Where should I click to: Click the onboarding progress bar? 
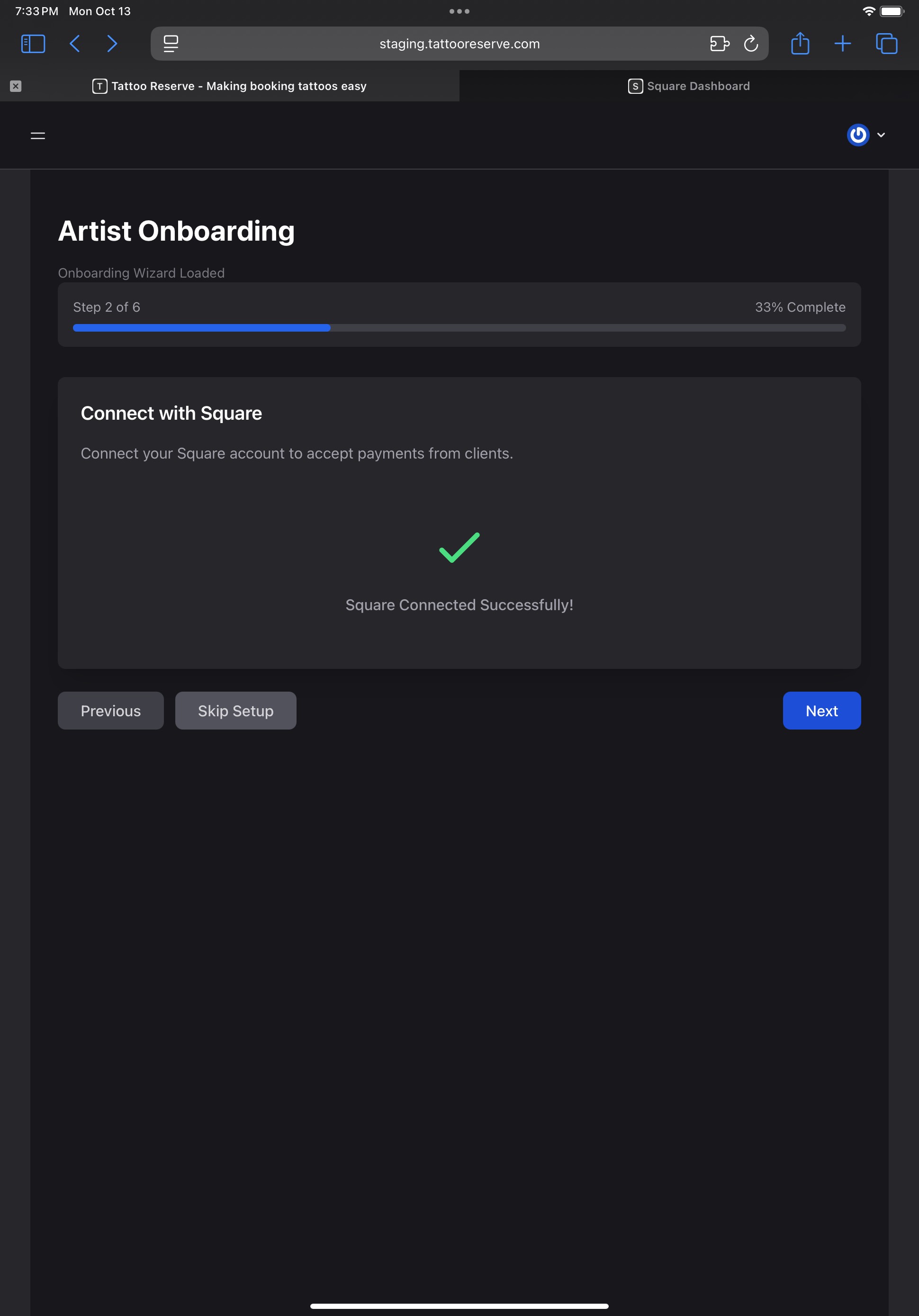(459, 328)
